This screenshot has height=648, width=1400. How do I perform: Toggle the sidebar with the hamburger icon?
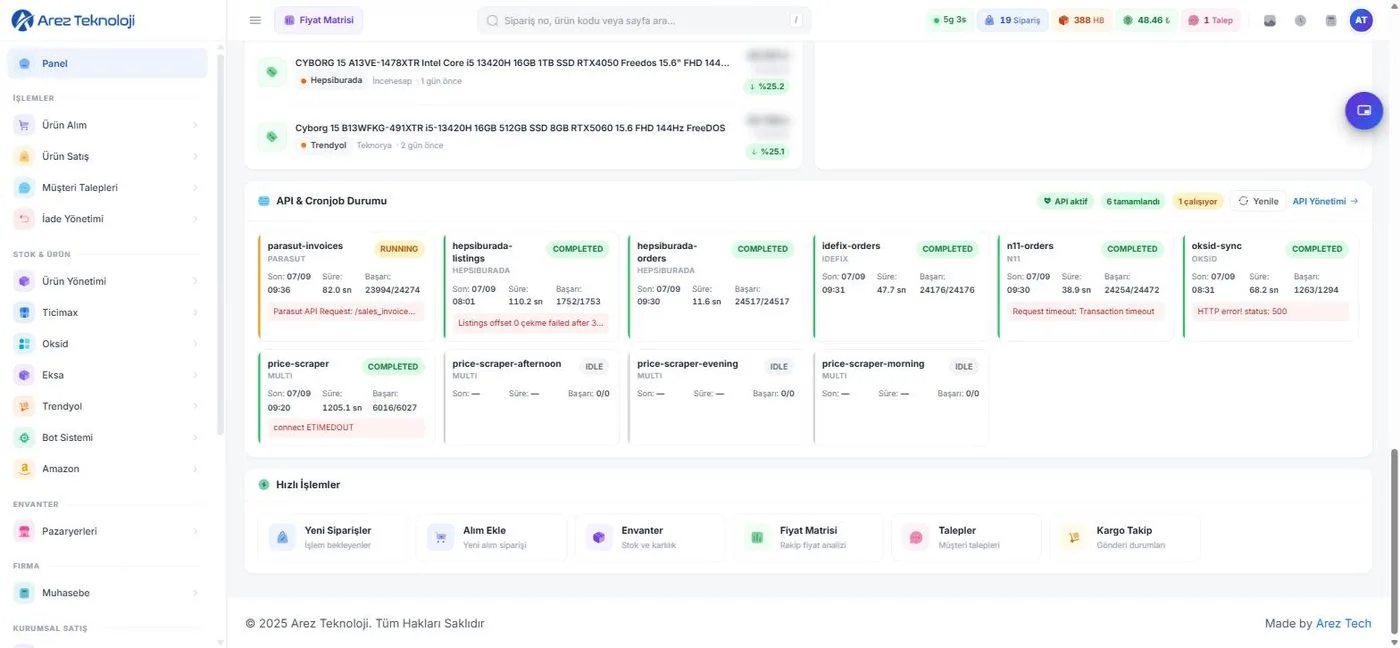point(255,20)
